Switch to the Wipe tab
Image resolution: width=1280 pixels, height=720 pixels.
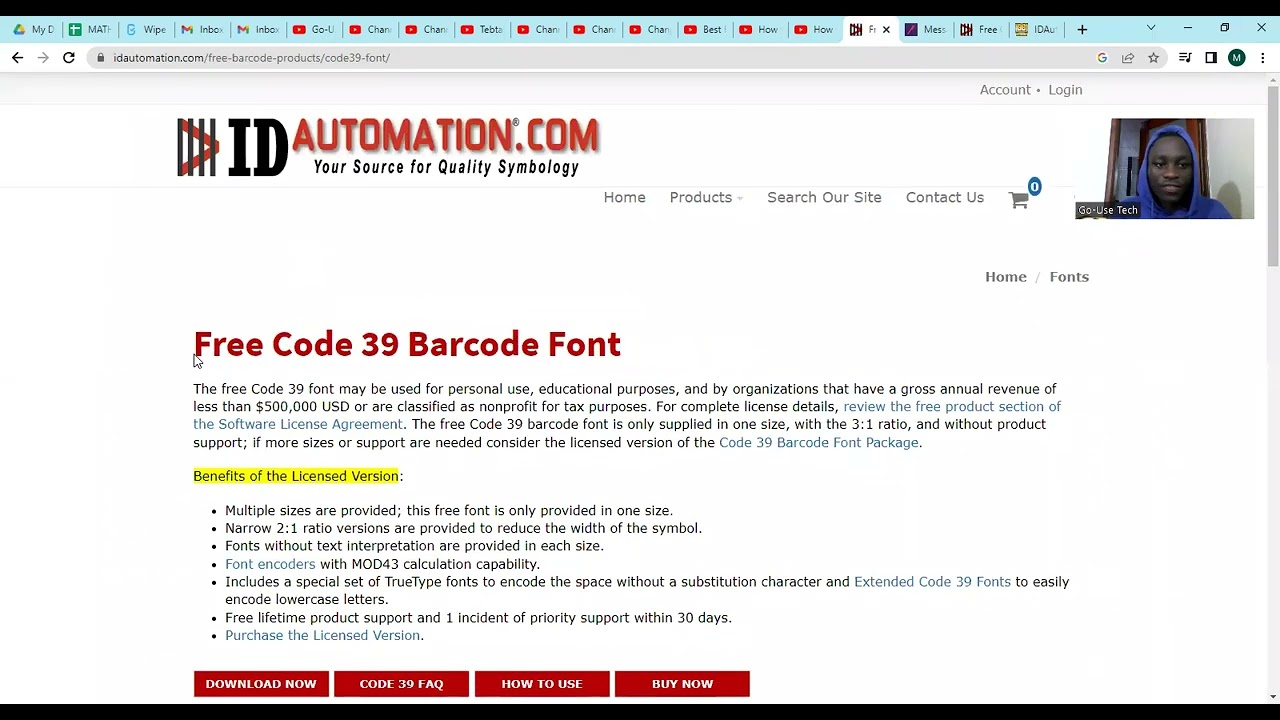point(145,29)
